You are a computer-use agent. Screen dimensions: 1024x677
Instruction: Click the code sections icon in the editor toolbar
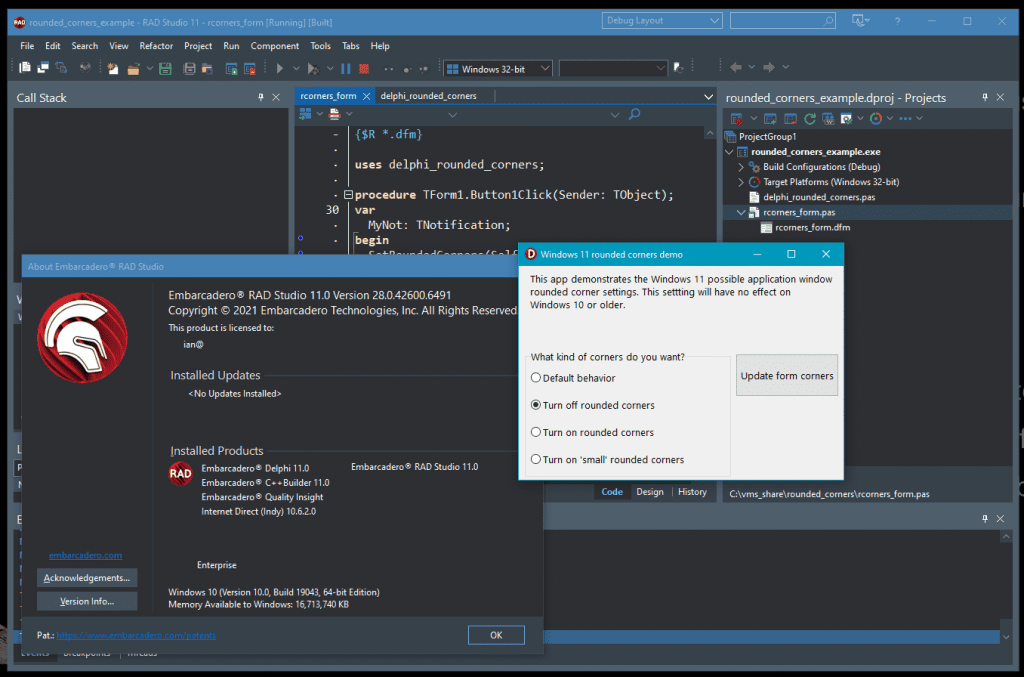(305, 114)
